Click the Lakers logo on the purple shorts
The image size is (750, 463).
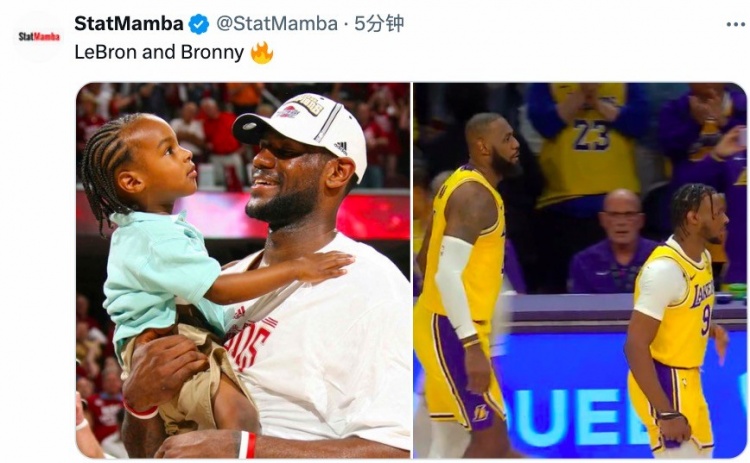click(481, 411)
